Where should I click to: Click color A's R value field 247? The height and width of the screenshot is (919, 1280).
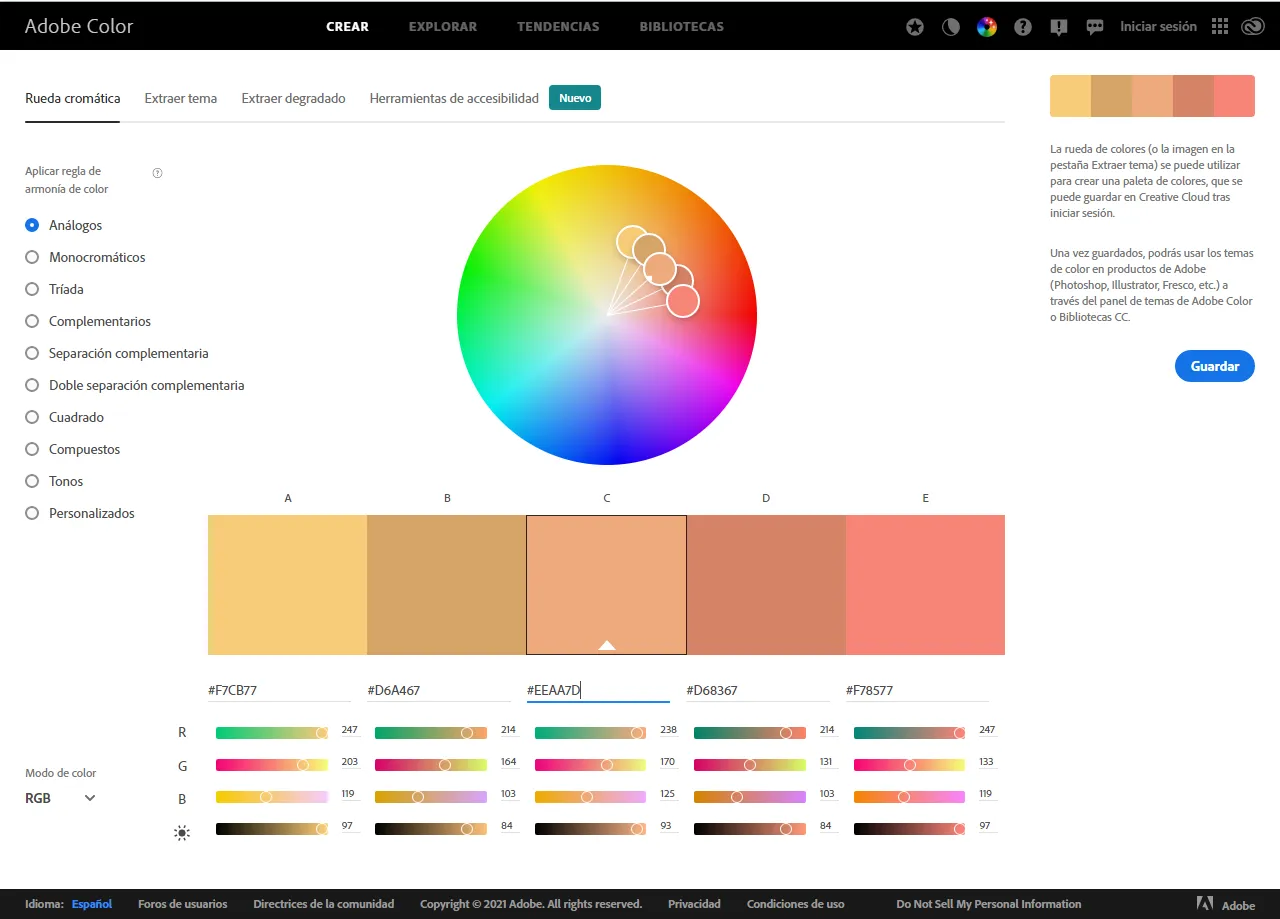[x=349, y=731]
